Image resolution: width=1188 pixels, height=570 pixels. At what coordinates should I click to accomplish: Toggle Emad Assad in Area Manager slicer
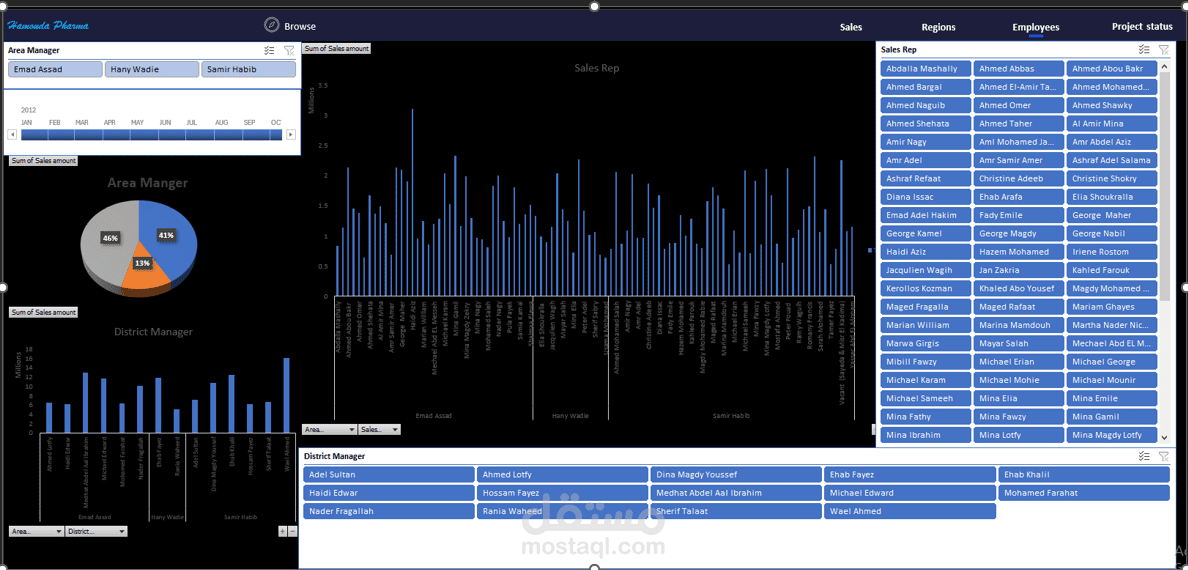55,69
